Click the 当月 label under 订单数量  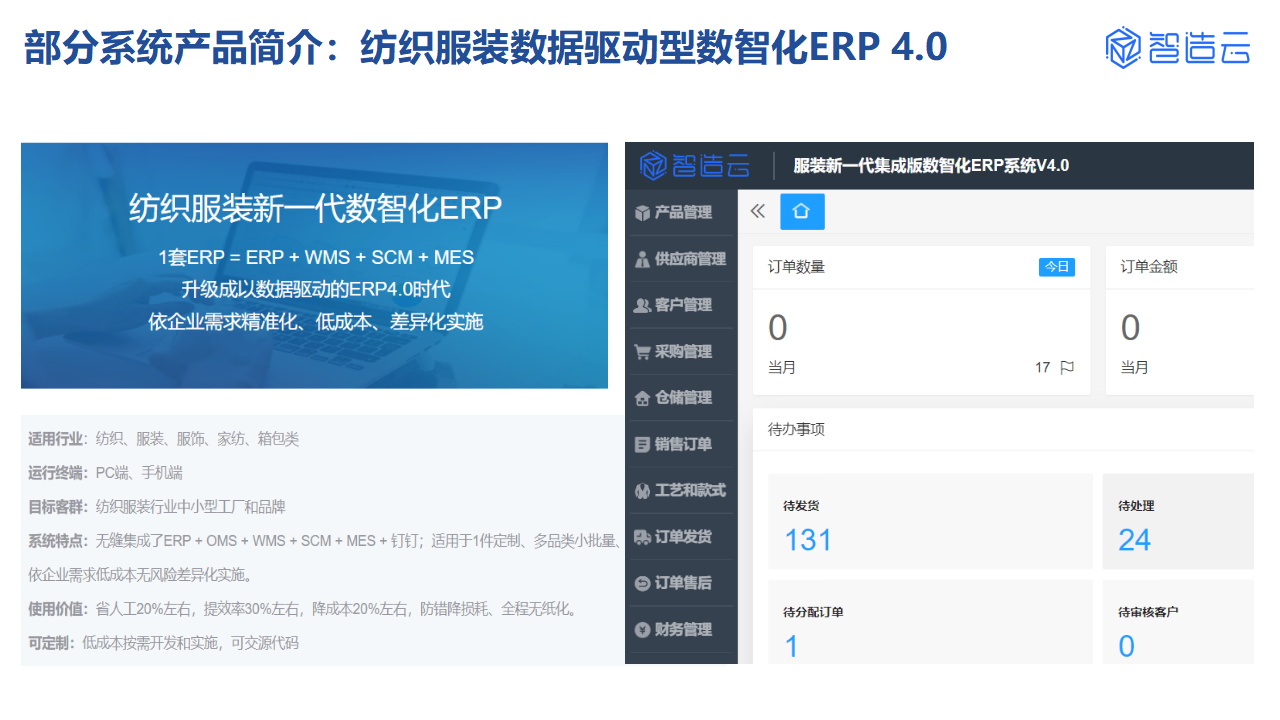click(x=782, y=368)
